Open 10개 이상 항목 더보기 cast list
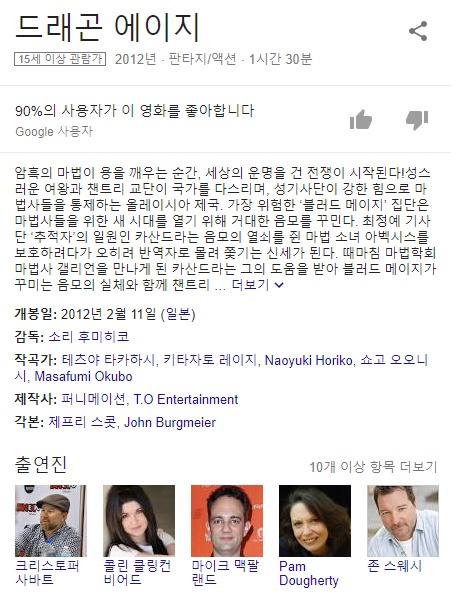Image resolution: width=460 pixels, height=598 pixels. 373,466
